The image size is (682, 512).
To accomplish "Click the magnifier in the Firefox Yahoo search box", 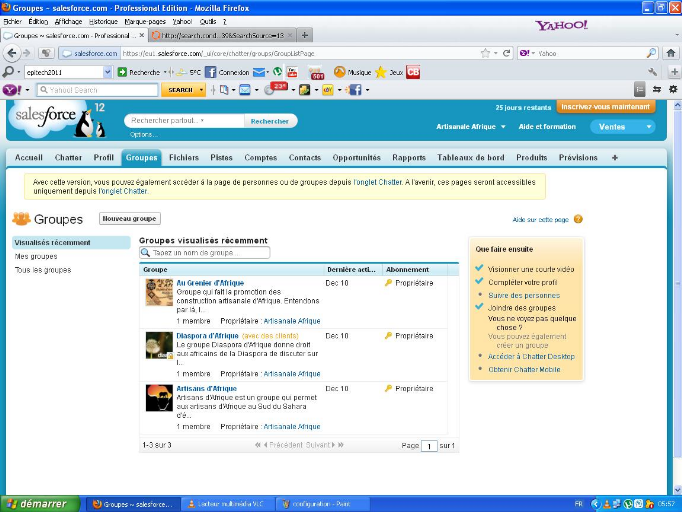I will point(651,53).
